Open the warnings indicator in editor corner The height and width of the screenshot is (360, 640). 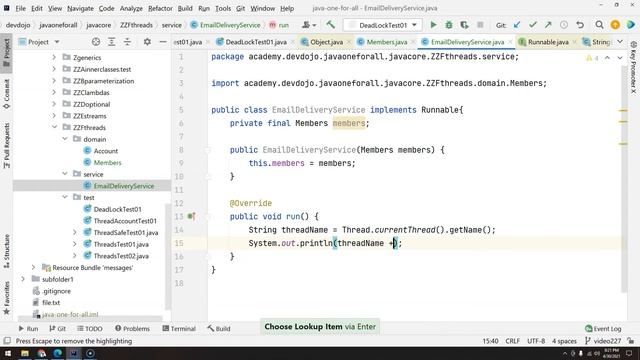tap(592, 58)
